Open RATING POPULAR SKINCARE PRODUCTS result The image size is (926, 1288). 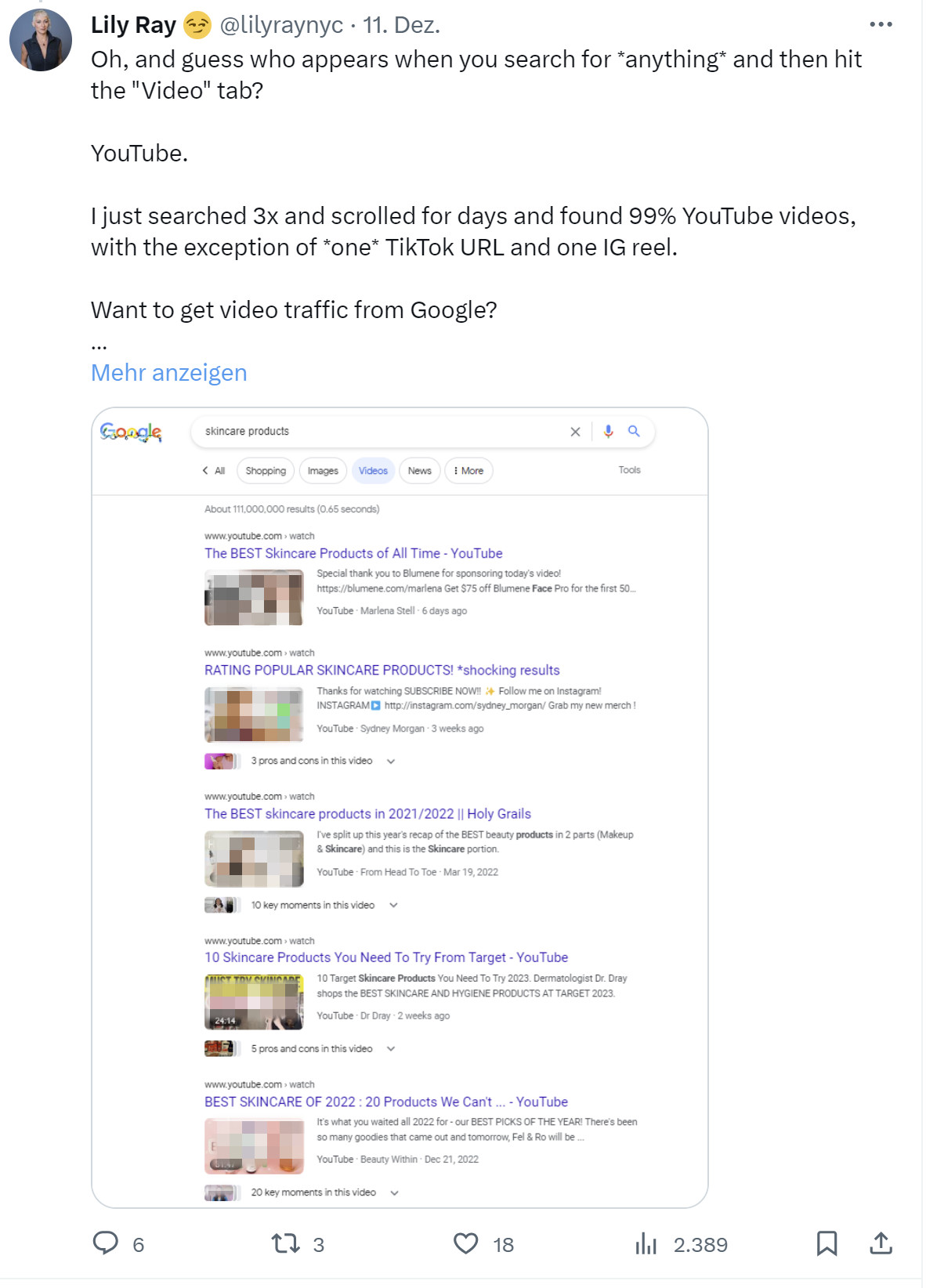382,670
